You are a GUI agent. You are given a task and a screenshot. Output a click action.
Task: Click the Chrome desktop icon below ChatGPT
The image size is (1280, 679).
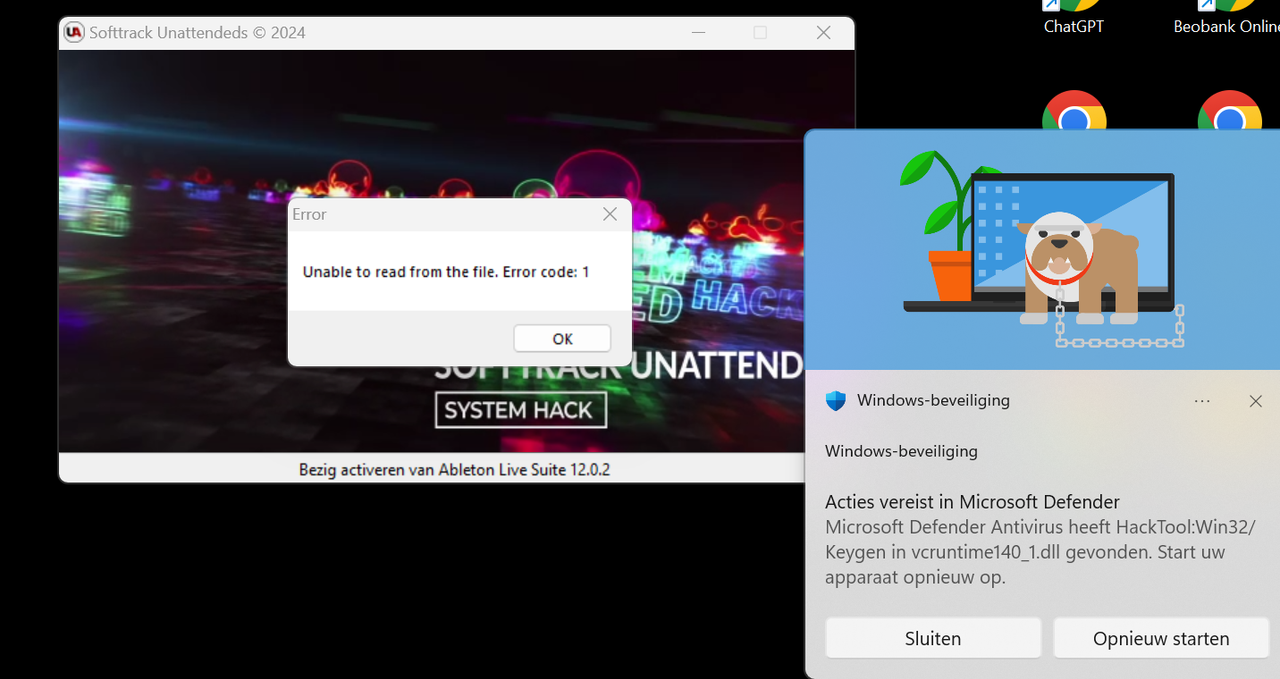tap(1074, 112)
